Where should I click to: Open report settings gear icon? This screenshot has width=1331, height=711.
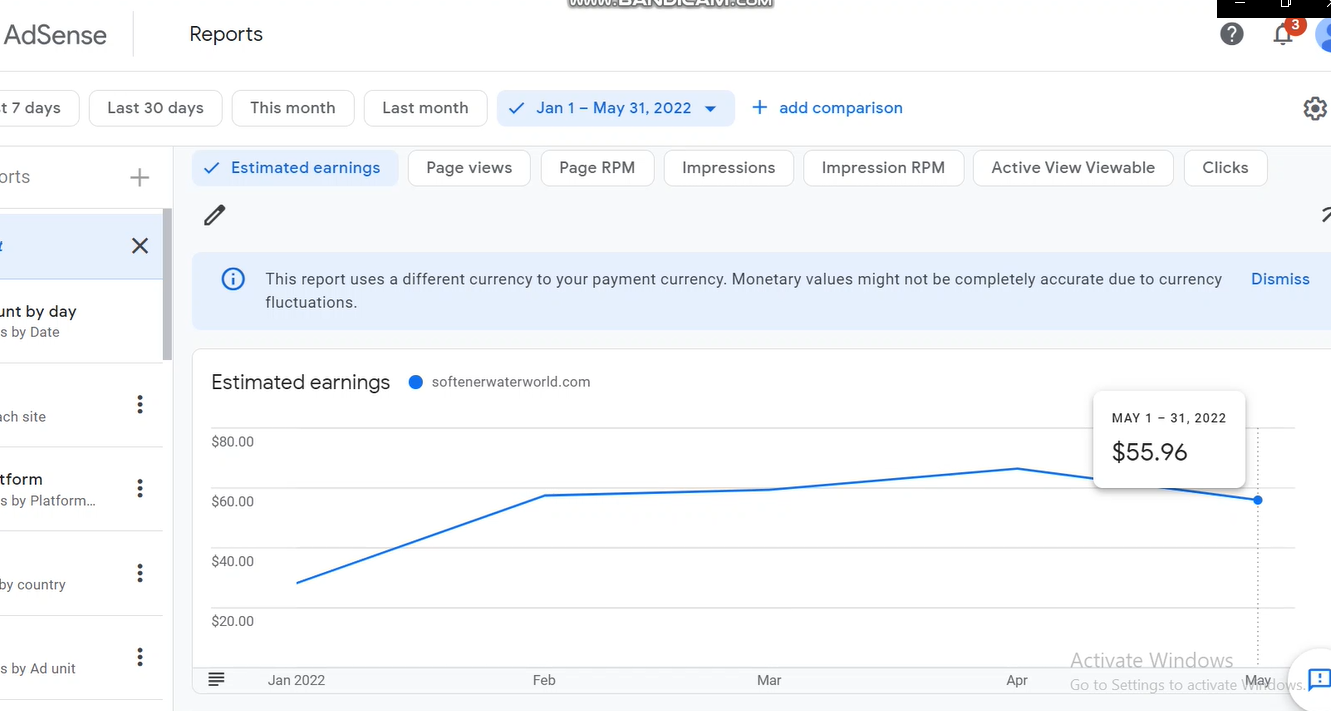[1315, 108]
